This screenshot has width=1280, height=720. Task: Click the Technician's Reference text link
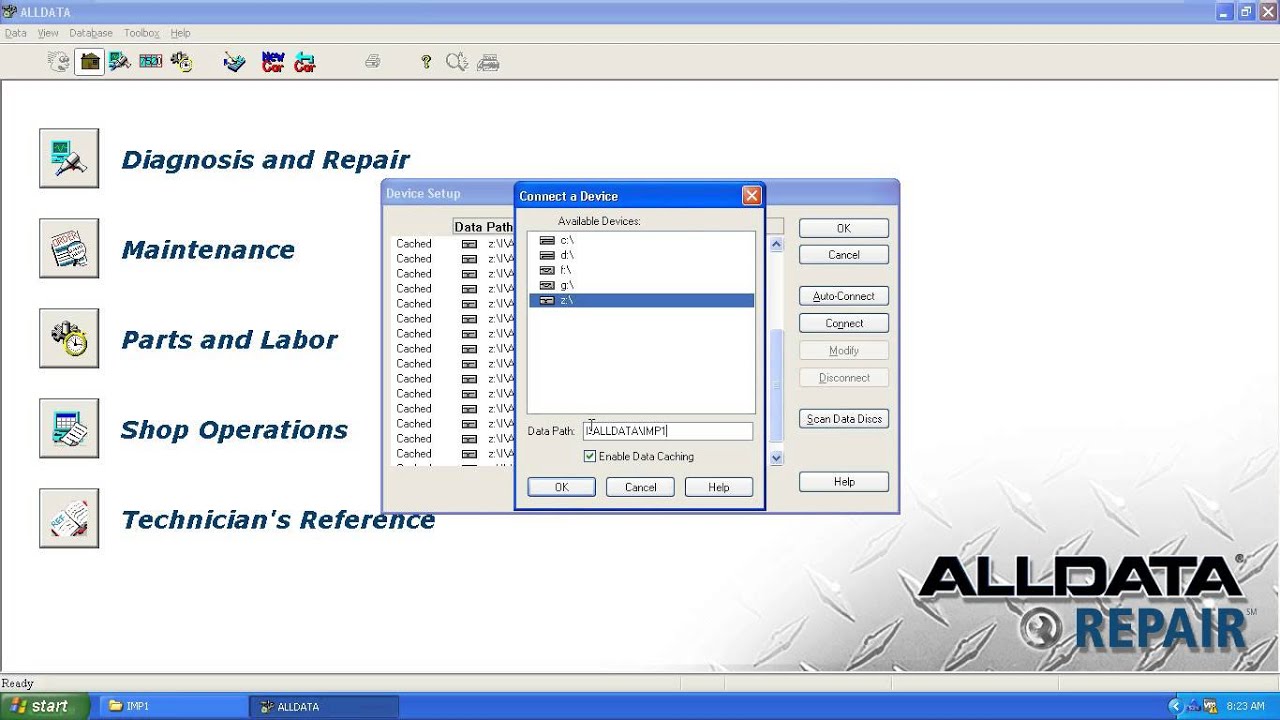coord(278,520)
